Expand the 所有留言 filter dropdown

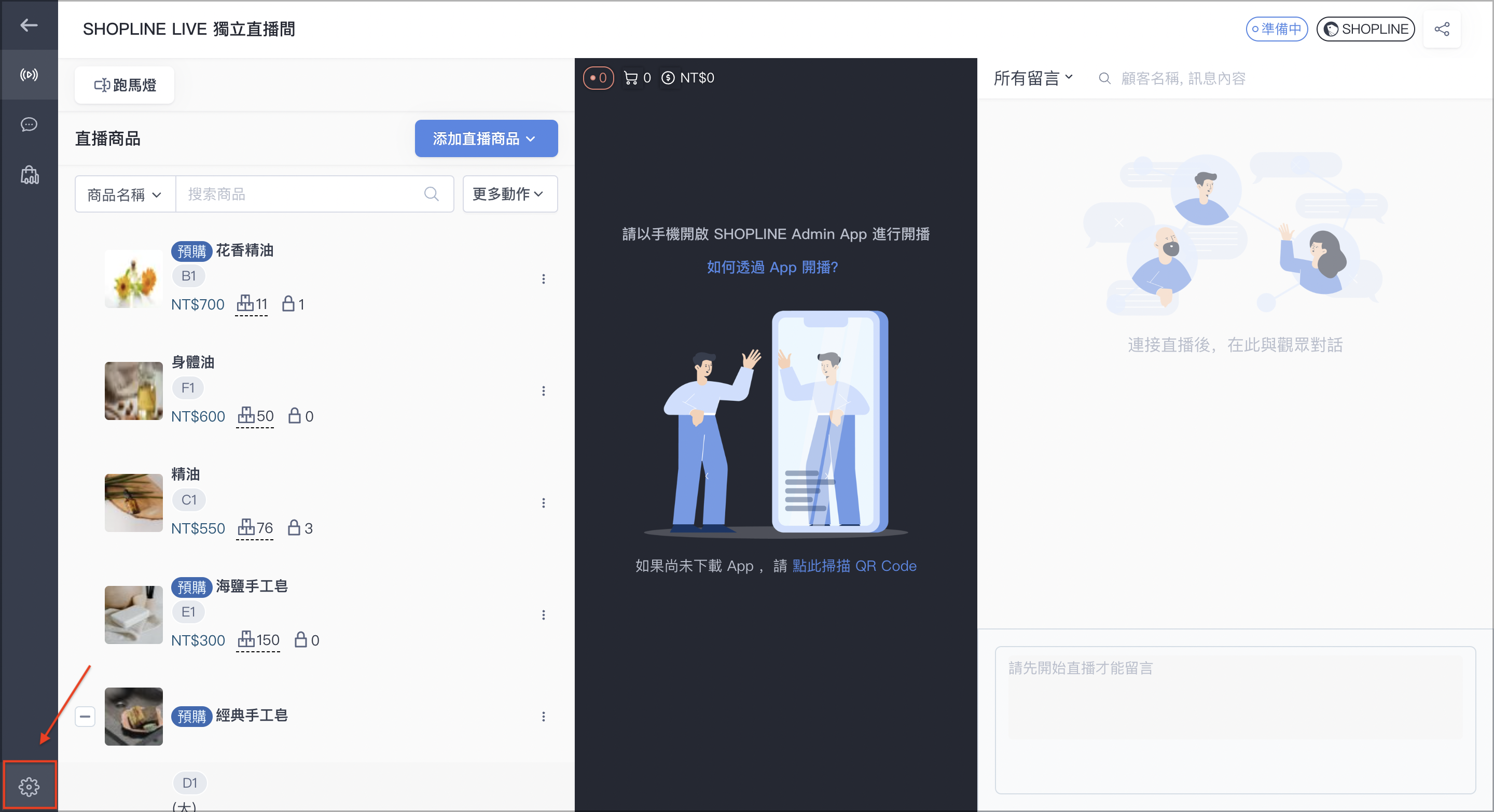click(1033, 78)
